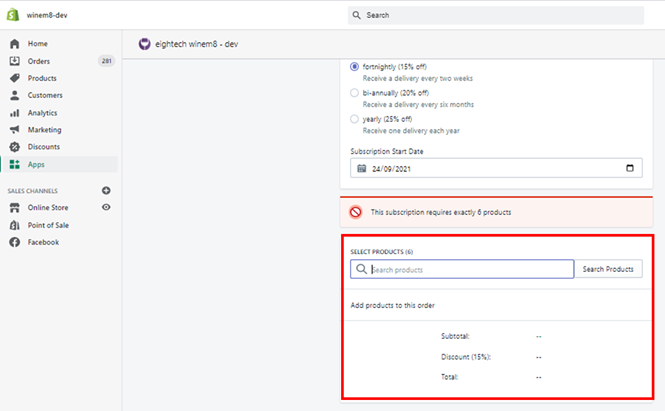Open Marketing in sidebar
665x411 pixels.
(45, 130)
